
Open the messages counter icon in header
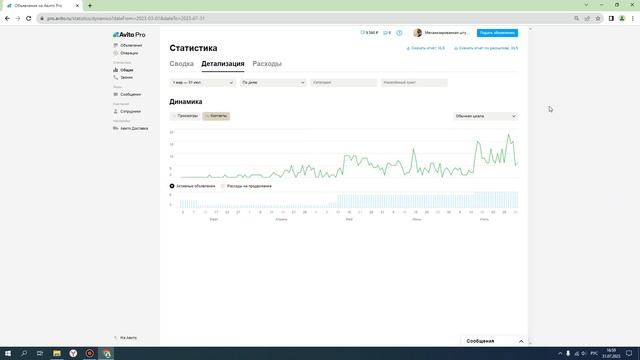click(387, 33)
